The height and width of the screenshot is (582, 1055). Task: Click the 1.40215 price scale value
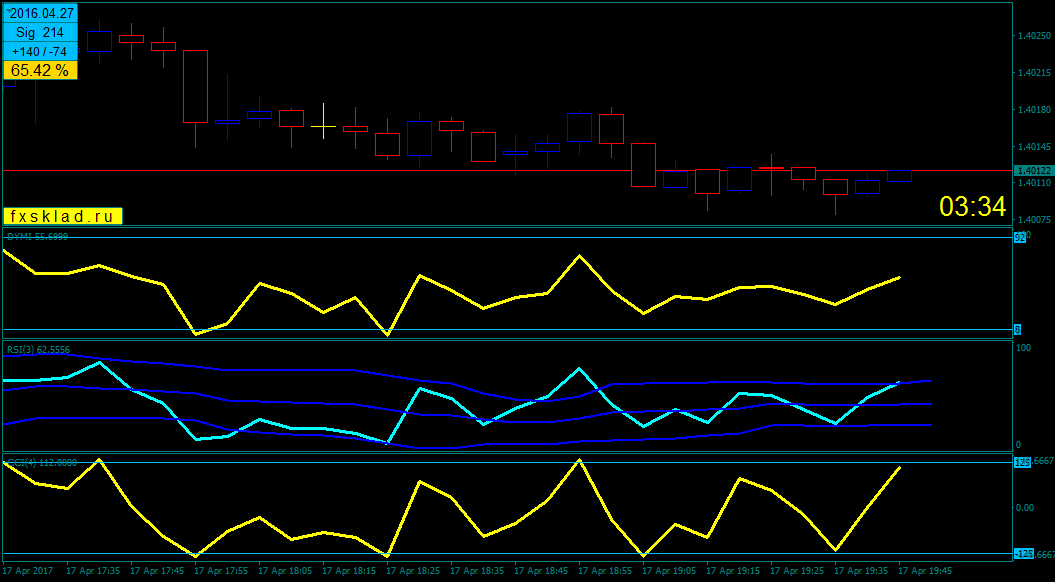point(1033,72)
